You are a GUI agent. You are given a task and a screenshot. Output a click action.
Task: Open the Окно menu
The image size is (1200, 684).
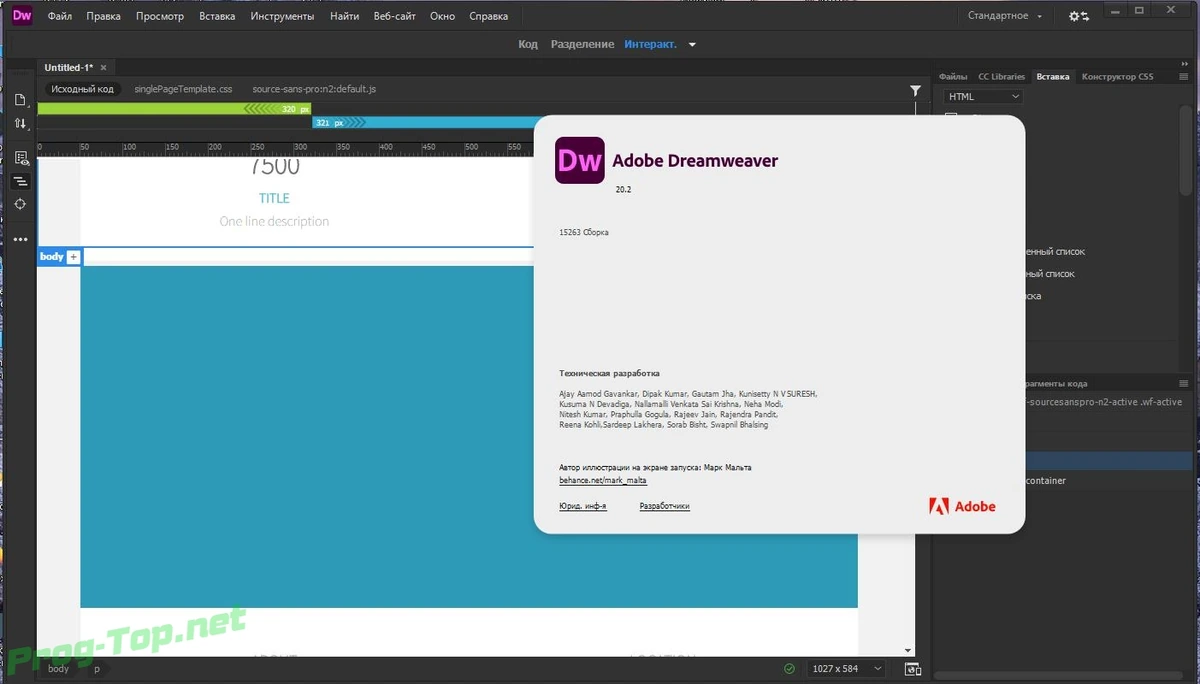click(x=442, y=16)
